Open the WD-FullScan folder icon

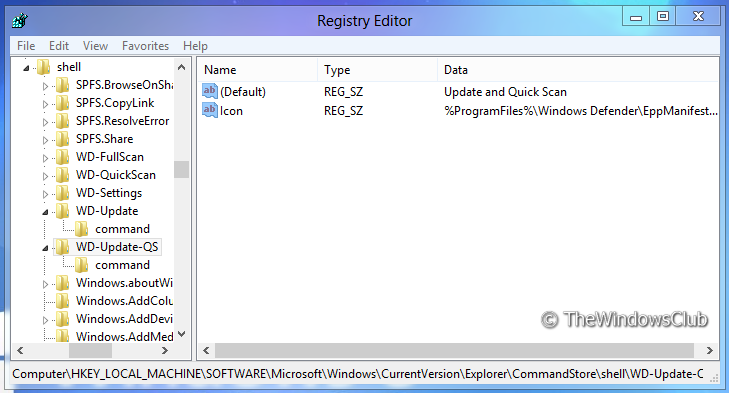[62, 157]
